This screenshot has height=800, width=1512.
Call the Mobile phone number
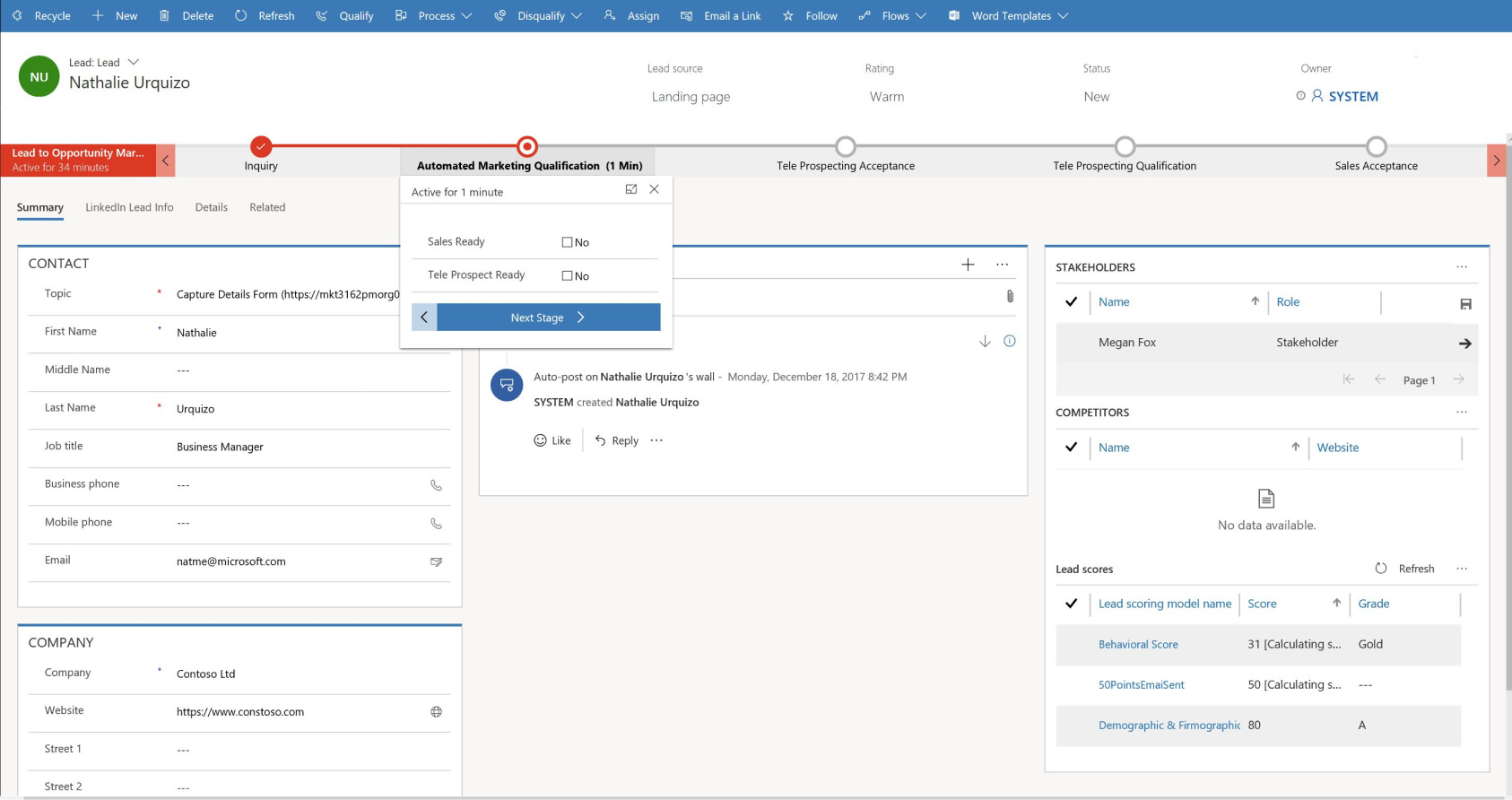coord(436,523)
